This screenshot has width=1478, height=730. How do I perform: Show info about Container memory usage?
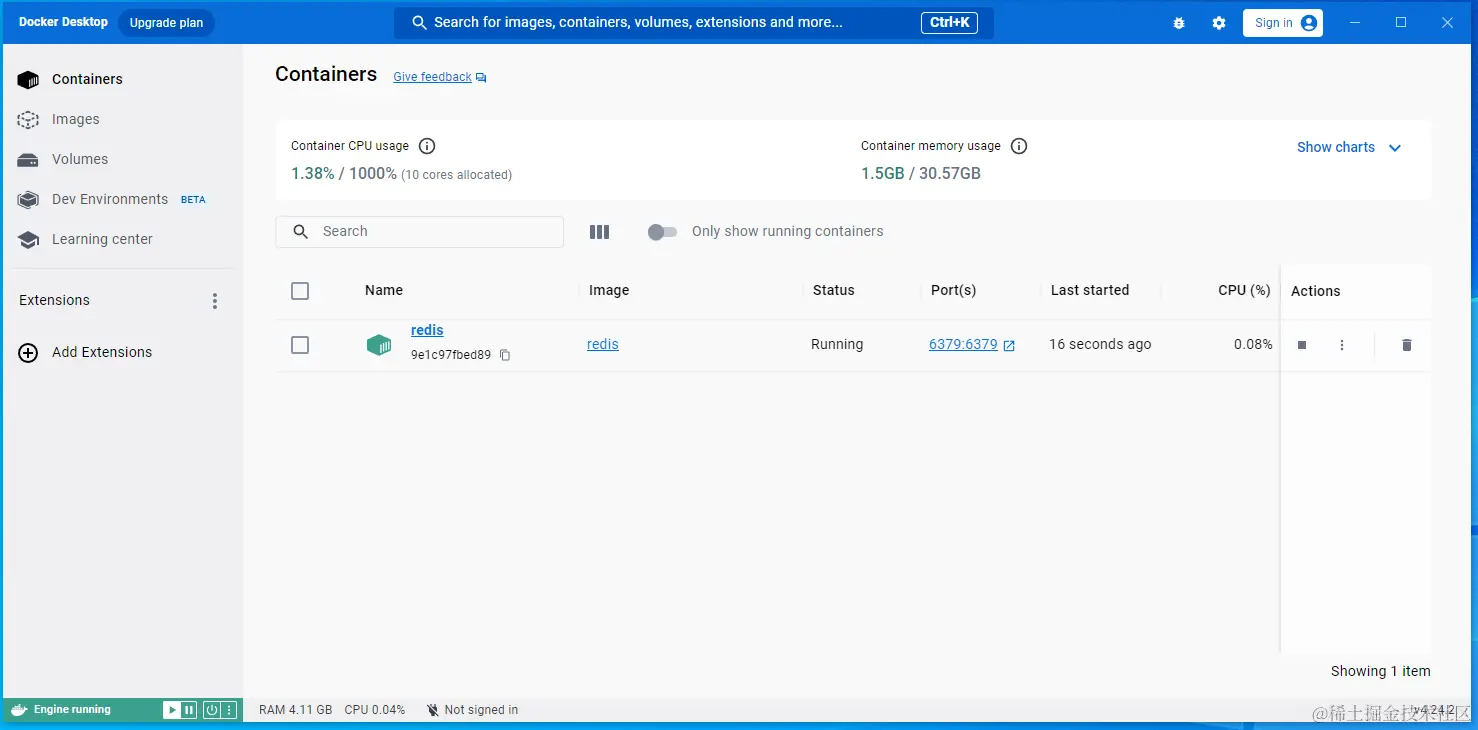click(x=1019, y=146)
